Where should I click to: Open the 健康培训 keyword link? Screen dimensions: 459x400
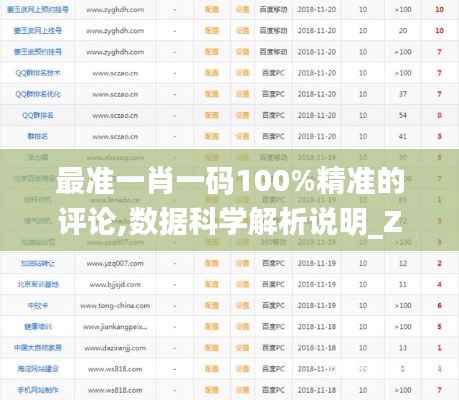(x=38, y=327)
